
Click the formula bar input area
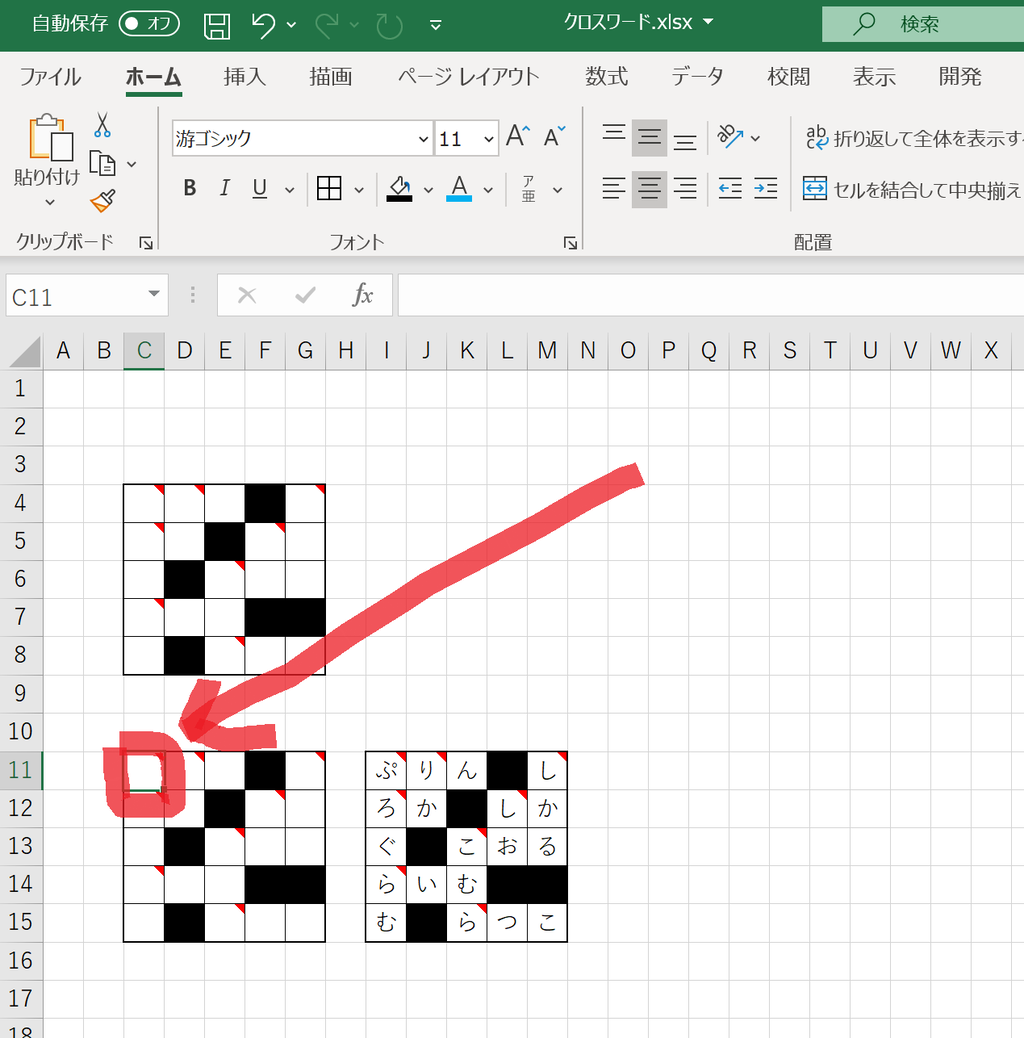coord(711,295)
